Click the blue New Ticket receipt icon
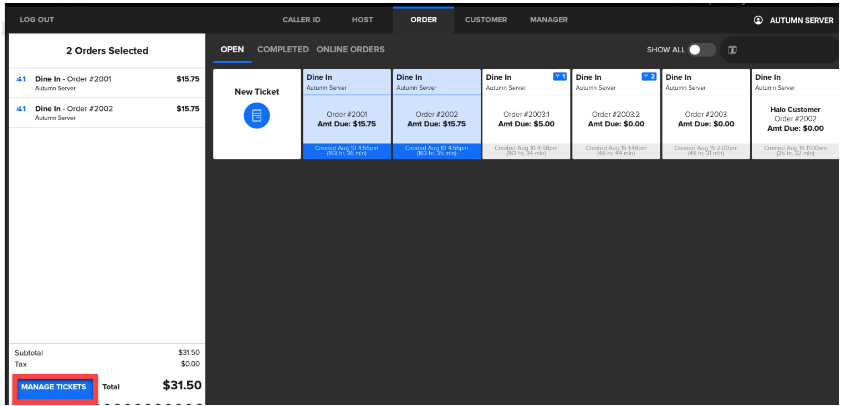The height and width of the screenshot is (406, 842). [256, 116]
